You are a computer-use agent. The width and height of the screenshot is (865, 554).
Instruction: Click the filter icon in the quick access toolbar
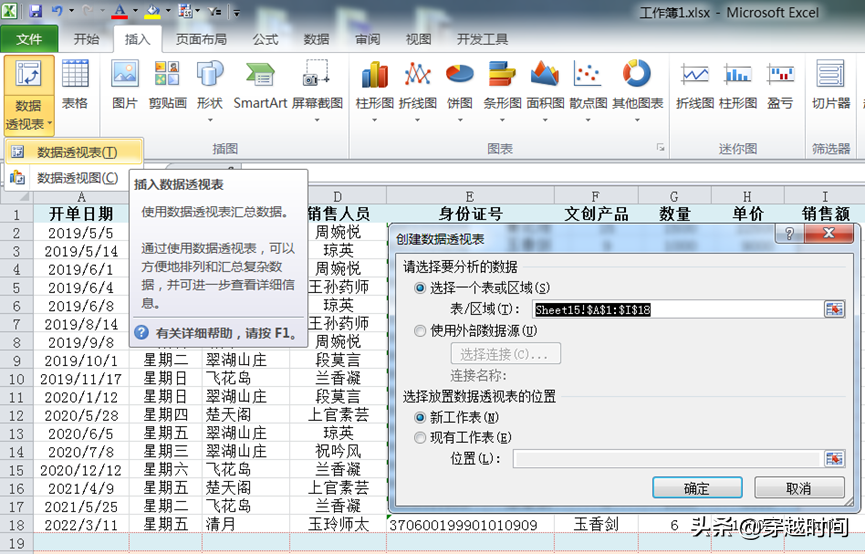[x=215, y=11]
